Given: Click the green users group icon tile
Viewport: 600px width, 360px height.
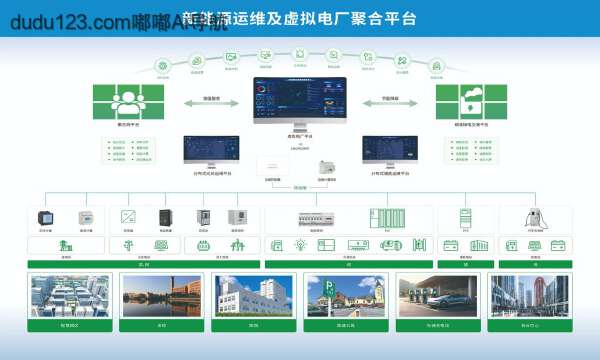Looking at the screenshot, I should (129, 102).
